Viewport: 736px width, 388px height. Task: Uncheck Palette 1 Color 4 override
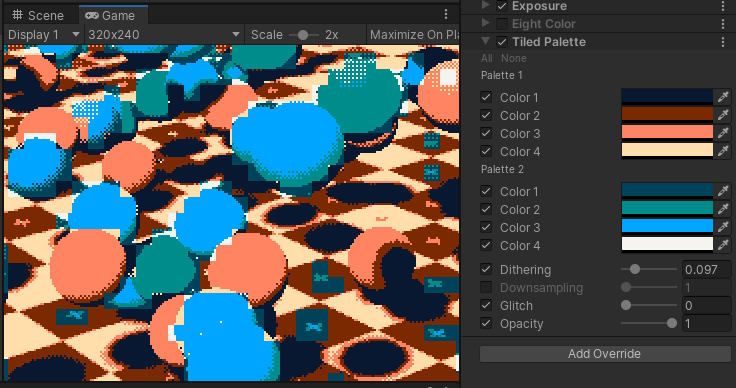point(486,151)
